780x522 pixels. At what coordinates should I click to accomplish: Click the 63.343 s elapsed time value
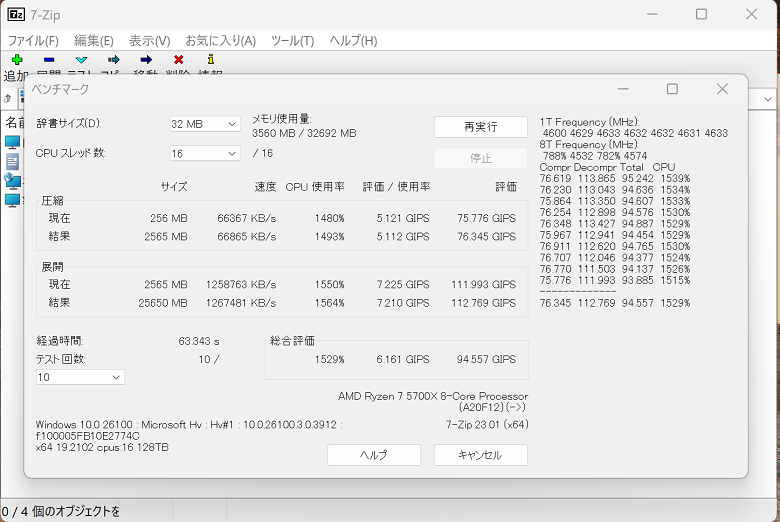pos(199,341)
